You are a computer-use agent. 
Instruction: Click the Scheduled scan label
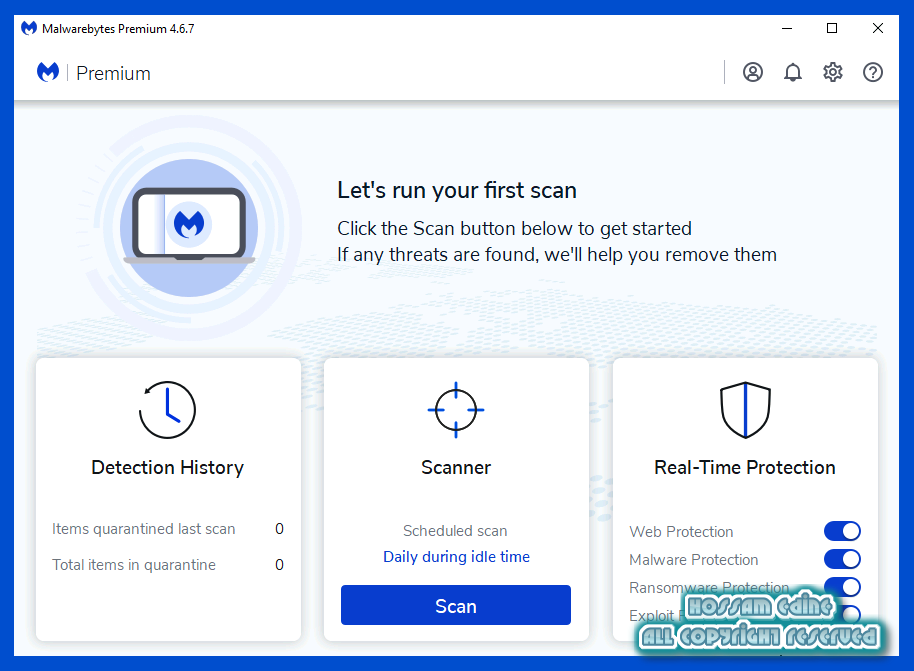coord(455,531)
